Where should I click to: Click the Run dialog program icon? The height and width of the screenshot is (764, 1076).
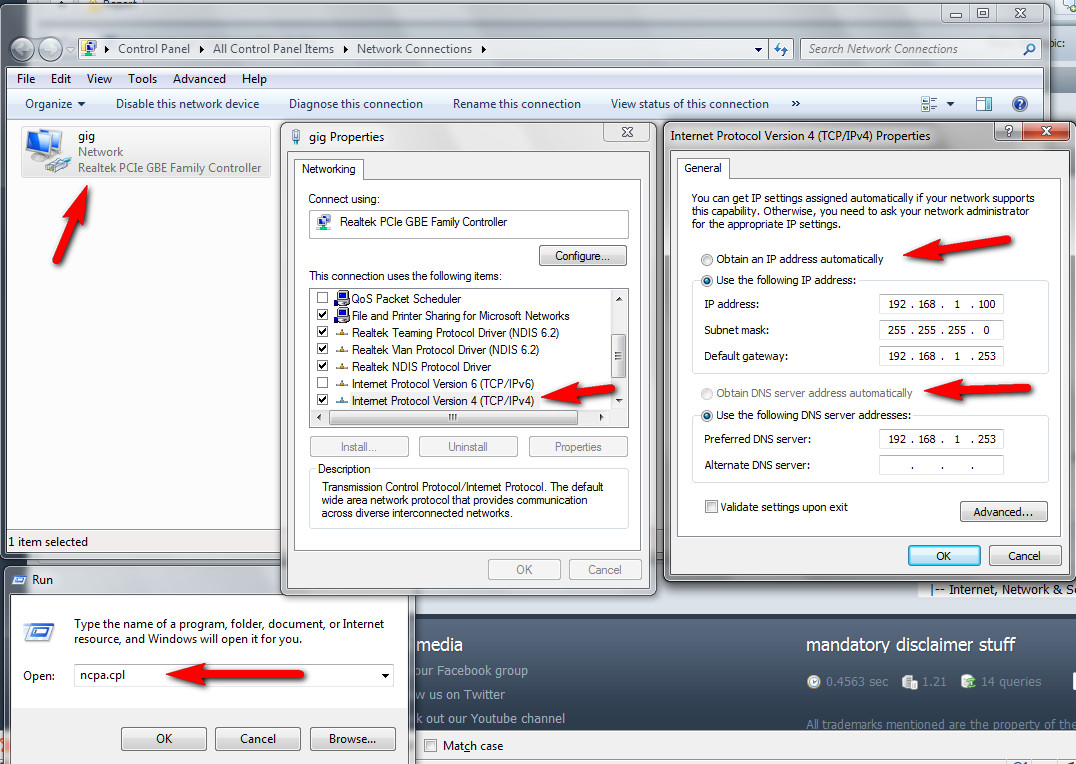pyautogui.click(x=38, y=632)
